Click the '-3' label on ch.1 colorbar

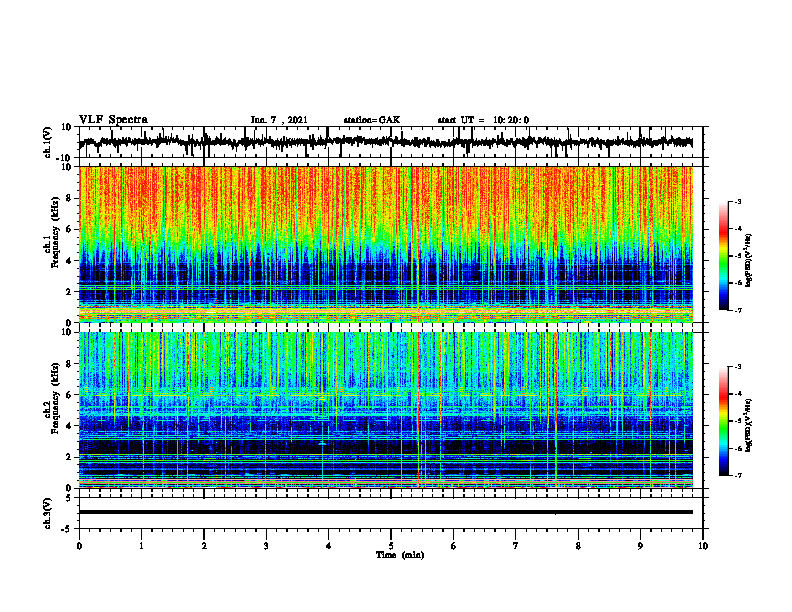738,201
